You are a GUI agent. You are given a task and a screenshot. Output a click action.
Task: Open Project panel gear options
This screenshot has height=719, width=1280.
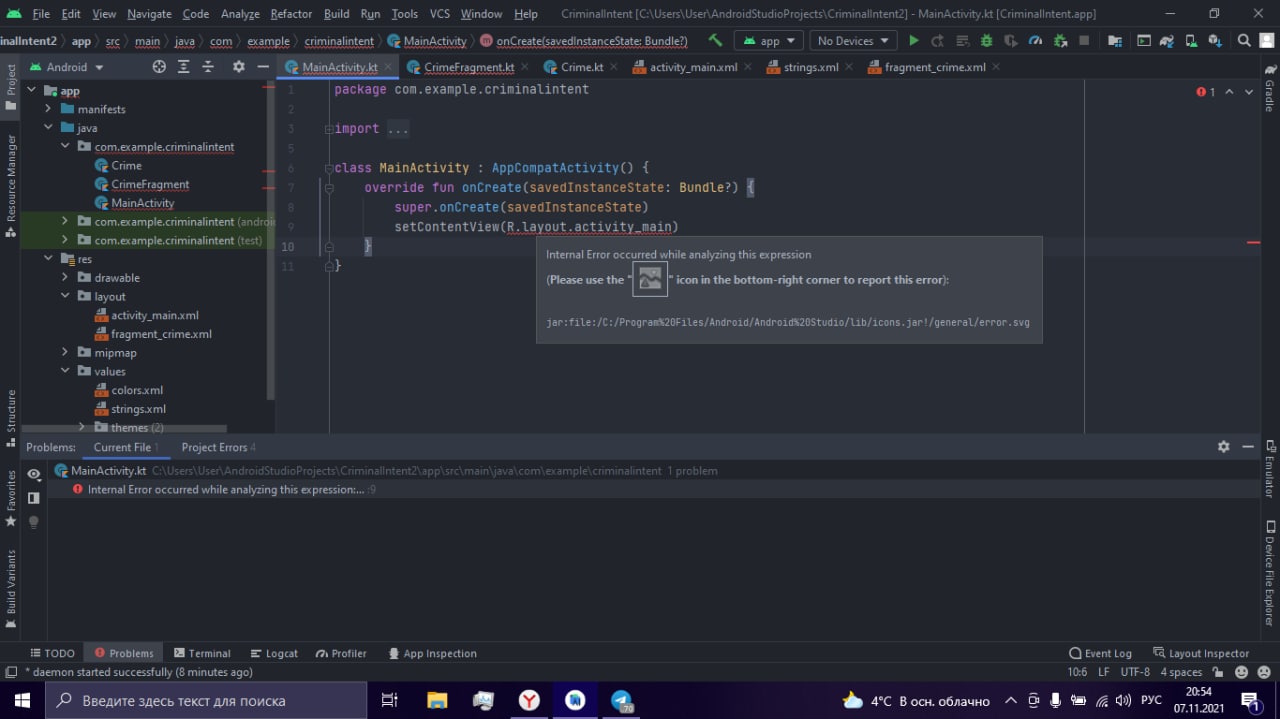pyautogui.click(x=238, y=67)
